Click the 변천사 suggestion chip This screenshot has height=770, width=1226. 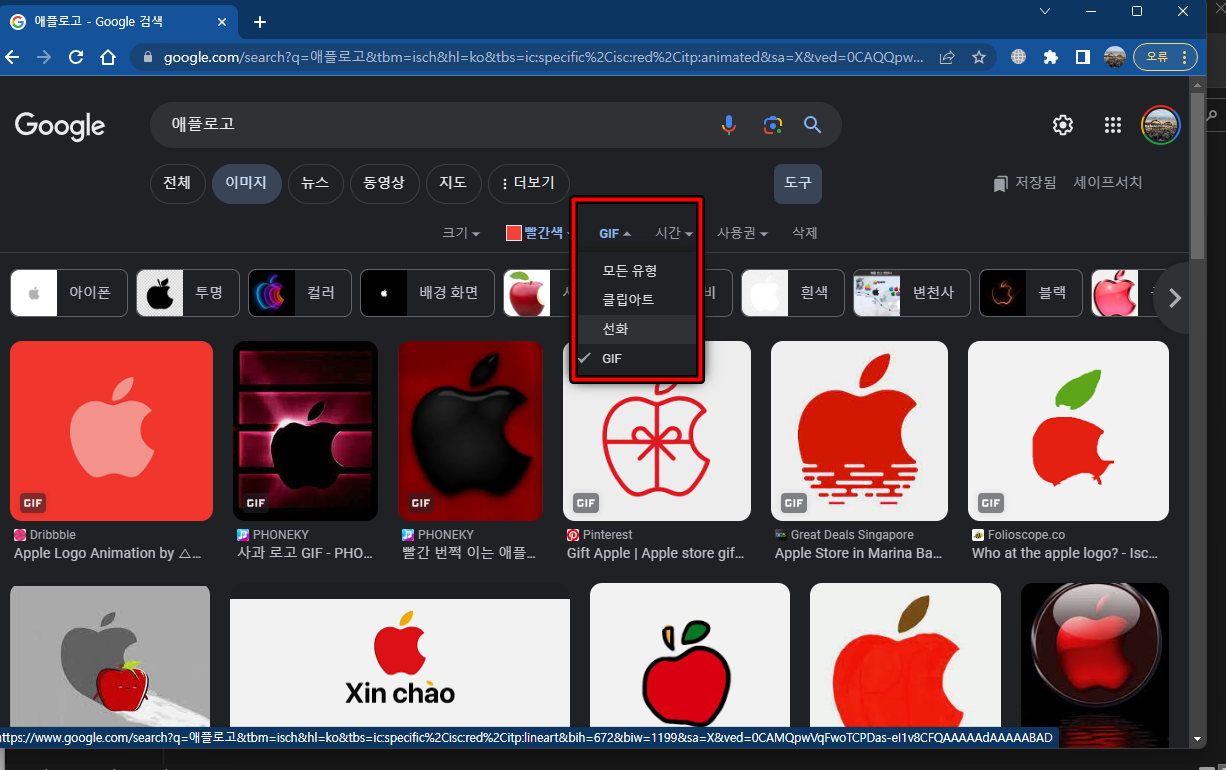pos(912,293)
